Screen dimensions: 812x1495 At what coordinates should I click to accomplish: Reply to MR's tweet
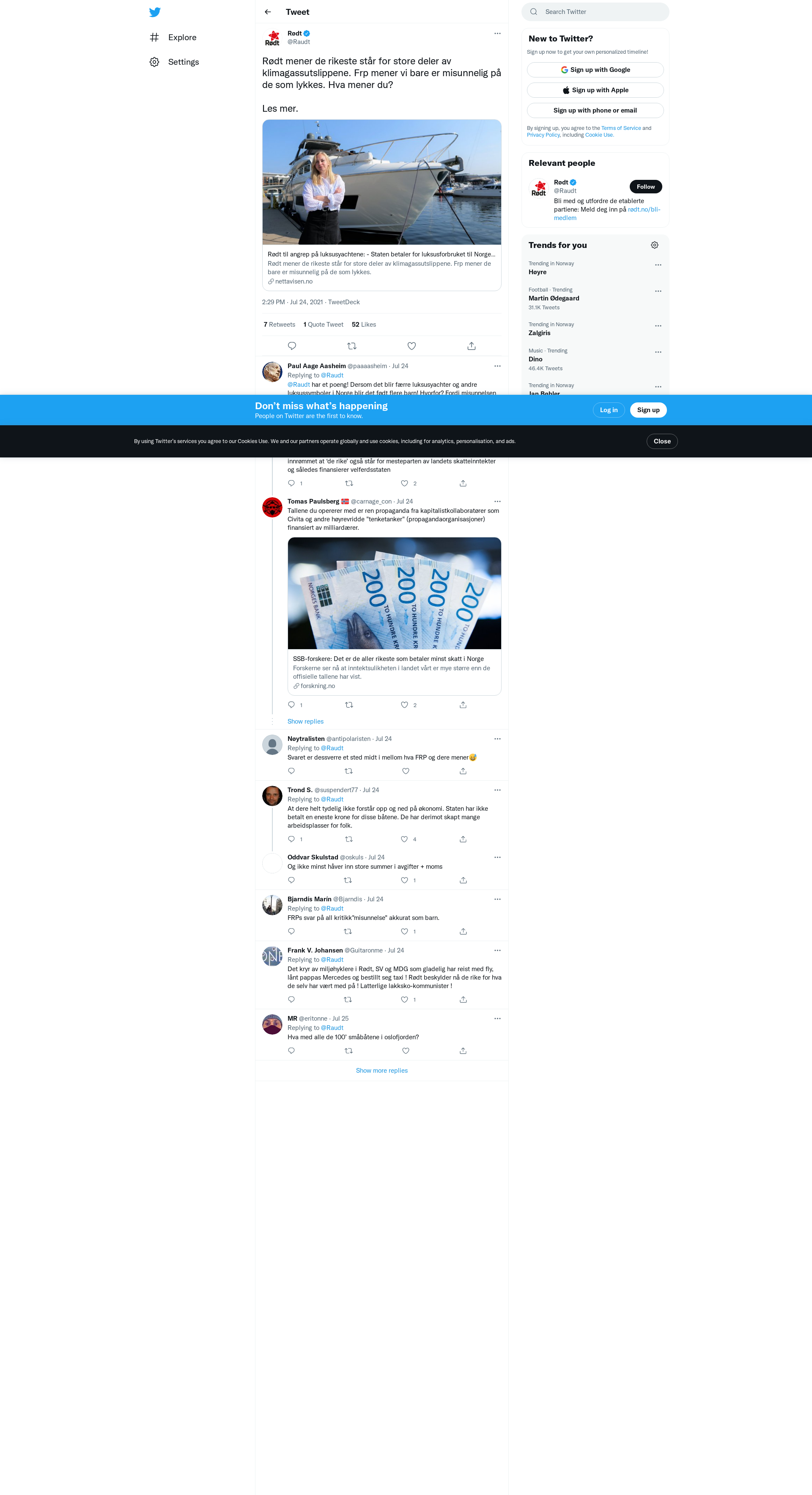291,1050
